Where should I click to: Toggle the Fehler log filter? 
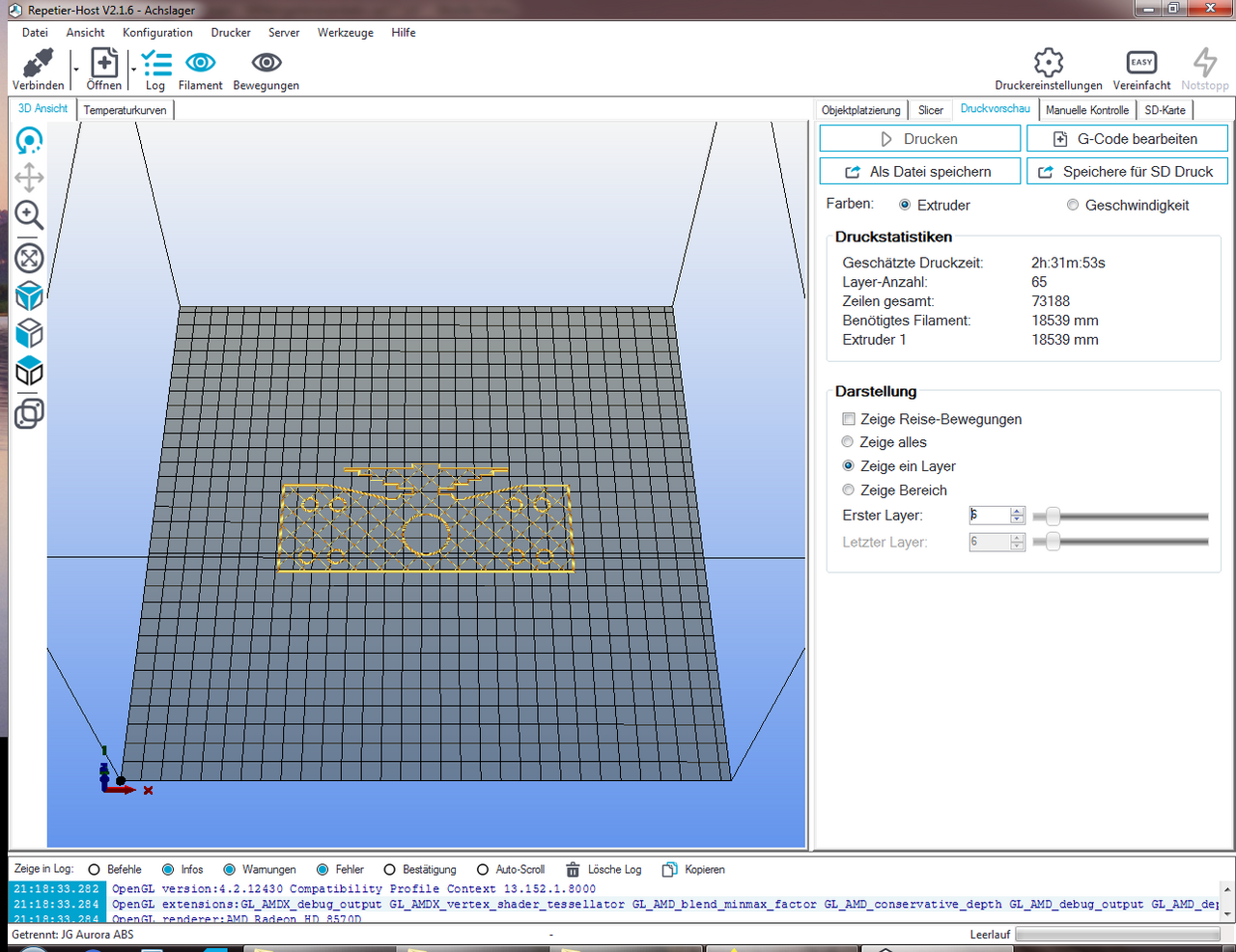[x=323, y=869]
